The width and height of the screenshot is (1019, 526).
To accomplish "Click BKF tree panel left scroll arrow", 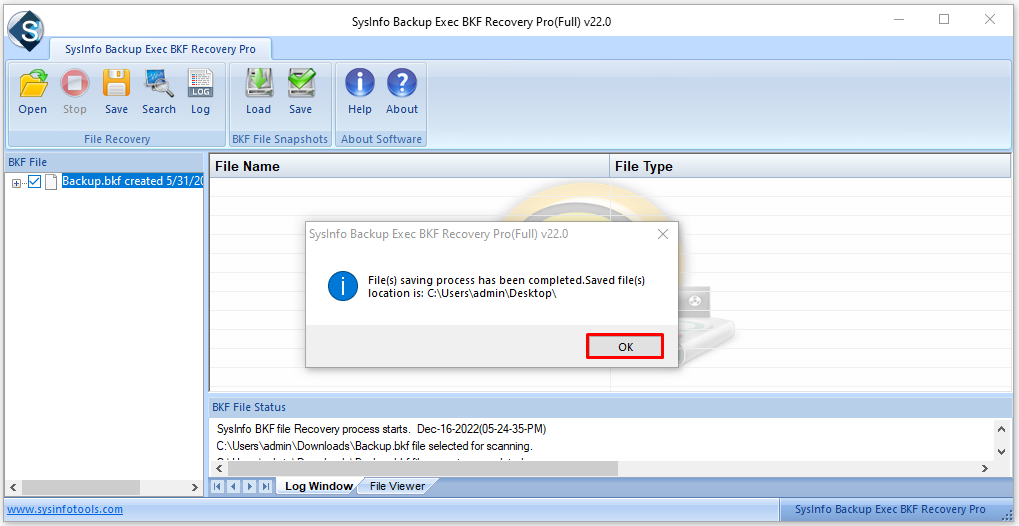I will pyautogui.click(x=14, y=487).
